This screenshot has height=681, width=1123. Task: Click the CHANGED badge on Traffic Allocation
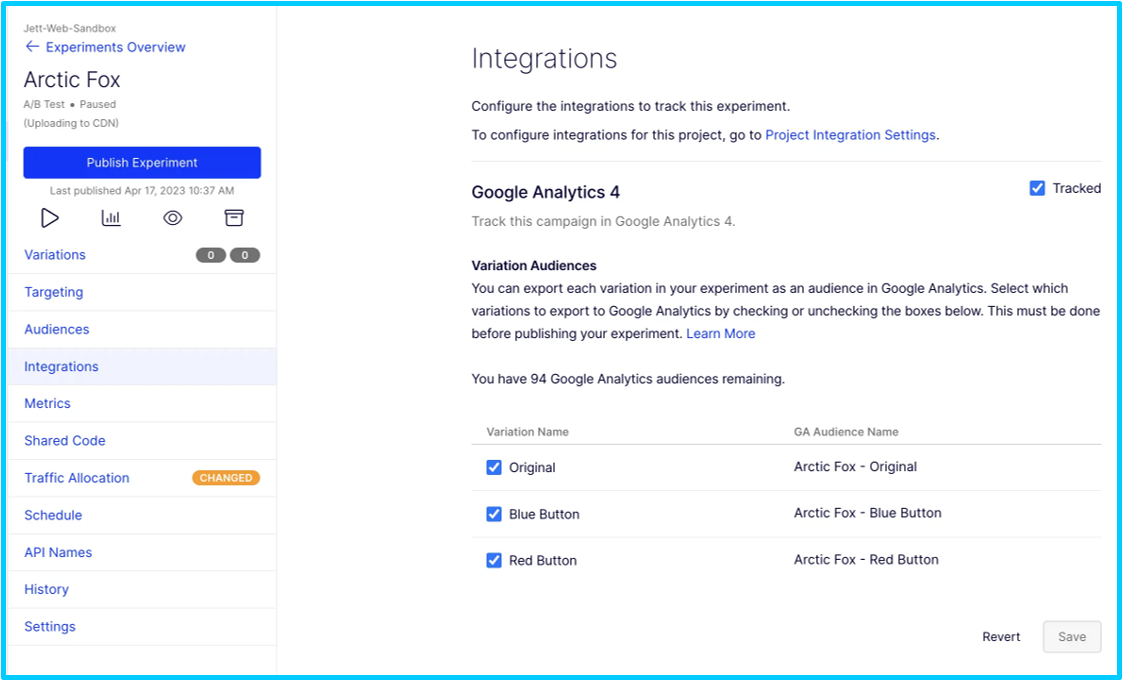[226, 478]
